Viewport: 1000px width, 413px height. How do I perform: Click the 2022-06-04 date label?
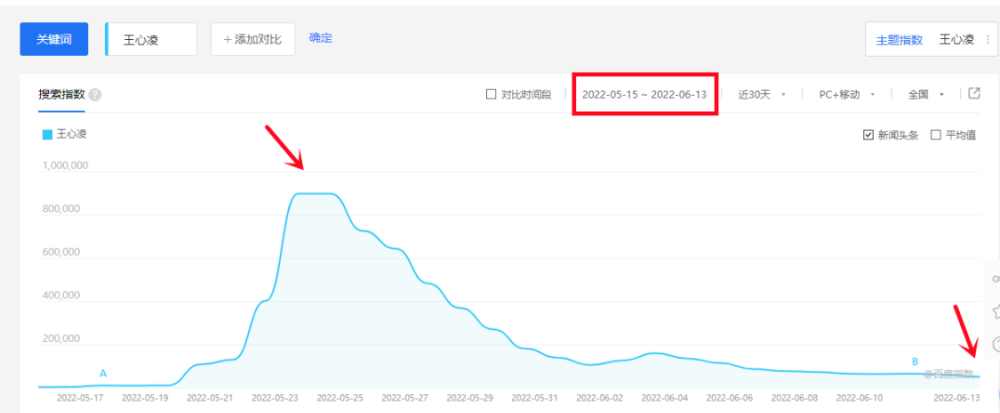pos(665,398)
